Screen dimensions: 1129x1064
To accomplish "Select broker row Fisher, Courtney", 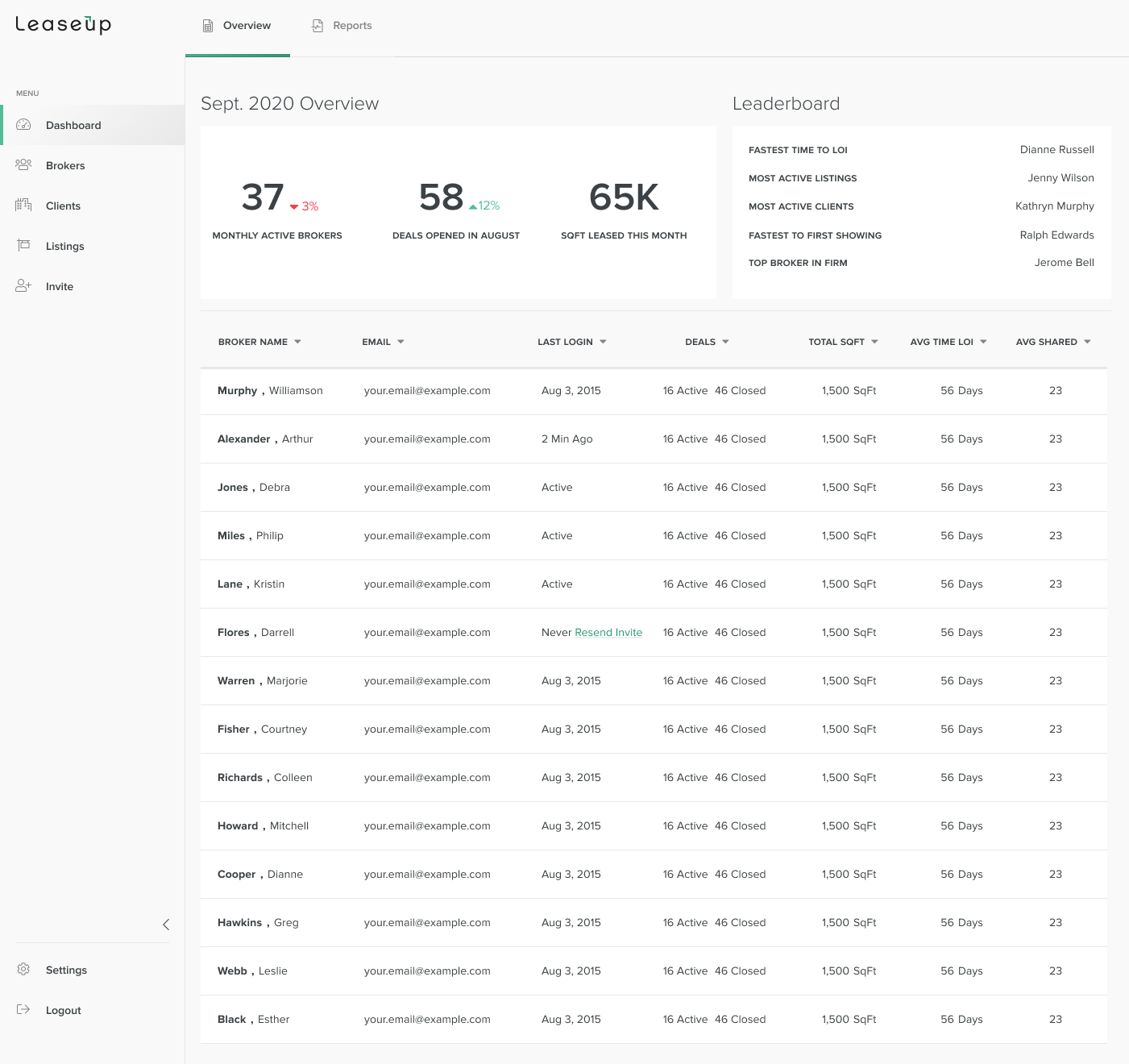I will click(654, 729).
